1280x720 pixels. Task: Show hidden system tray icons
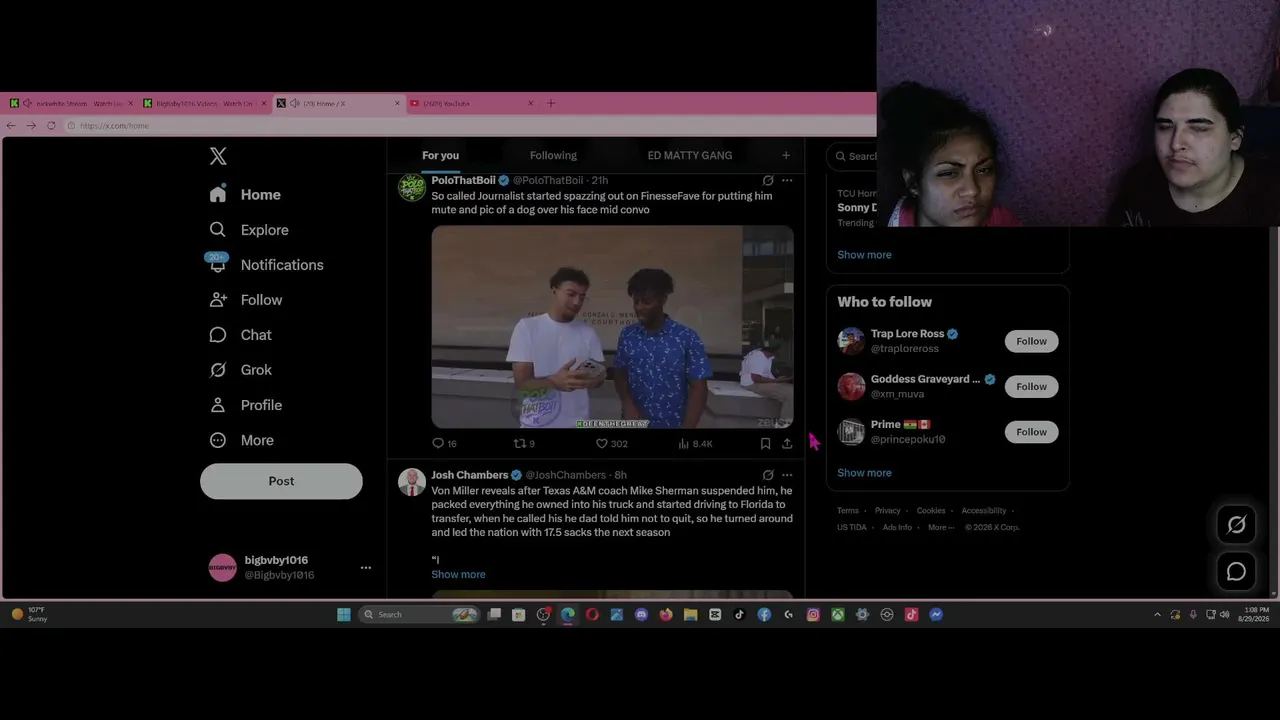1157,615
